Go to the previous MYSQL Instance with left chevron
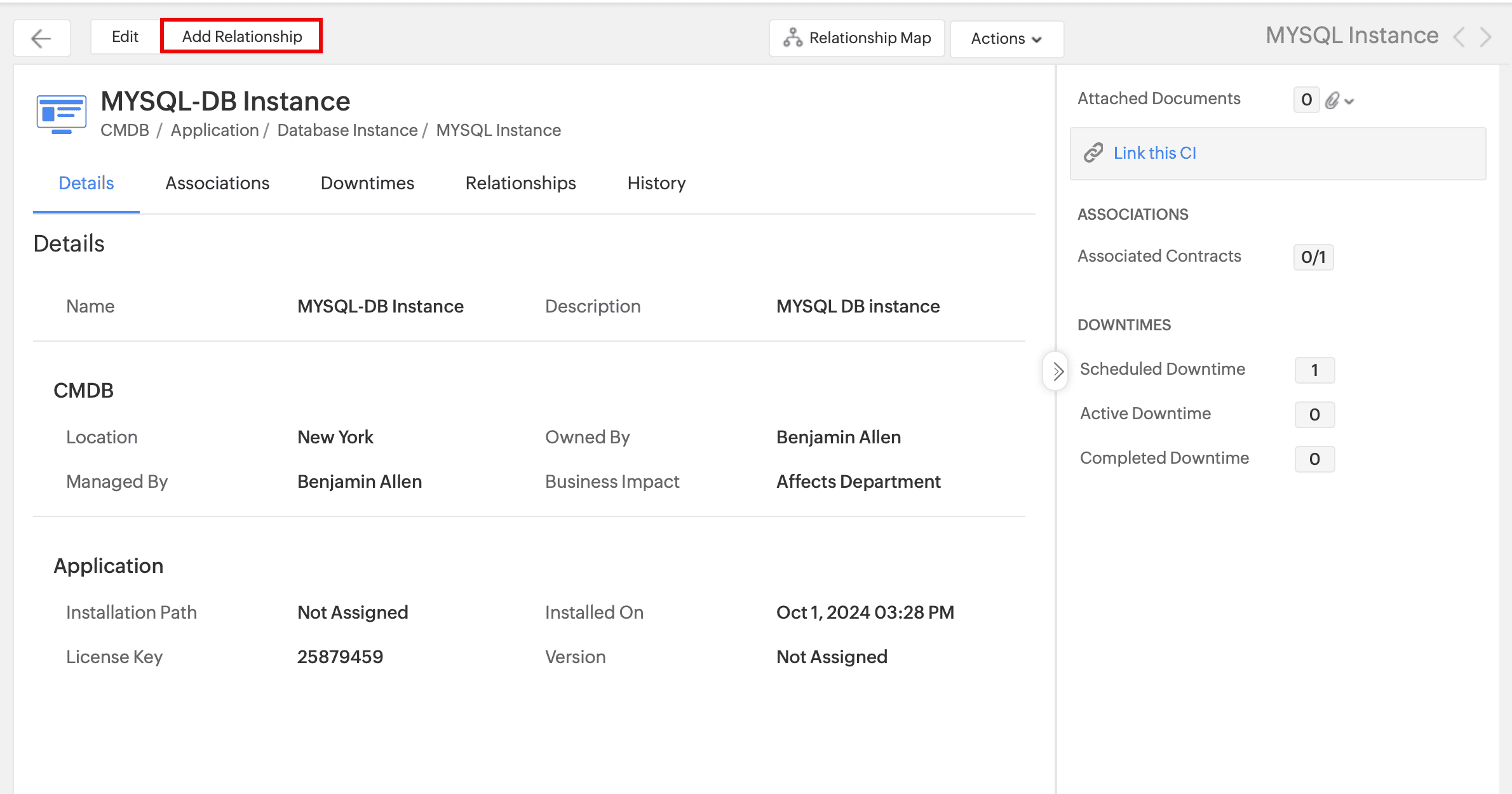1512x794 pixels. click(1459, 37)
